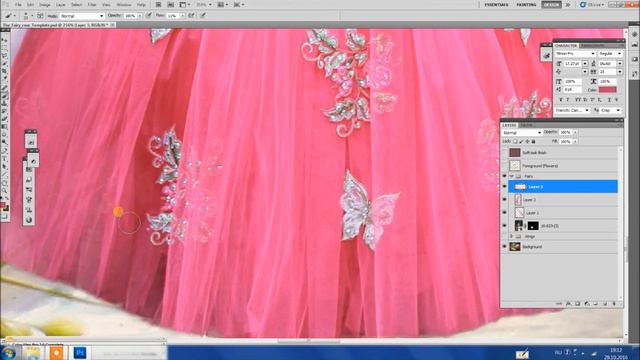This screenshot has width=640, height=360.
Task: Click the foreground color swatch in toolbox
Action: click(x=3, y=204)
